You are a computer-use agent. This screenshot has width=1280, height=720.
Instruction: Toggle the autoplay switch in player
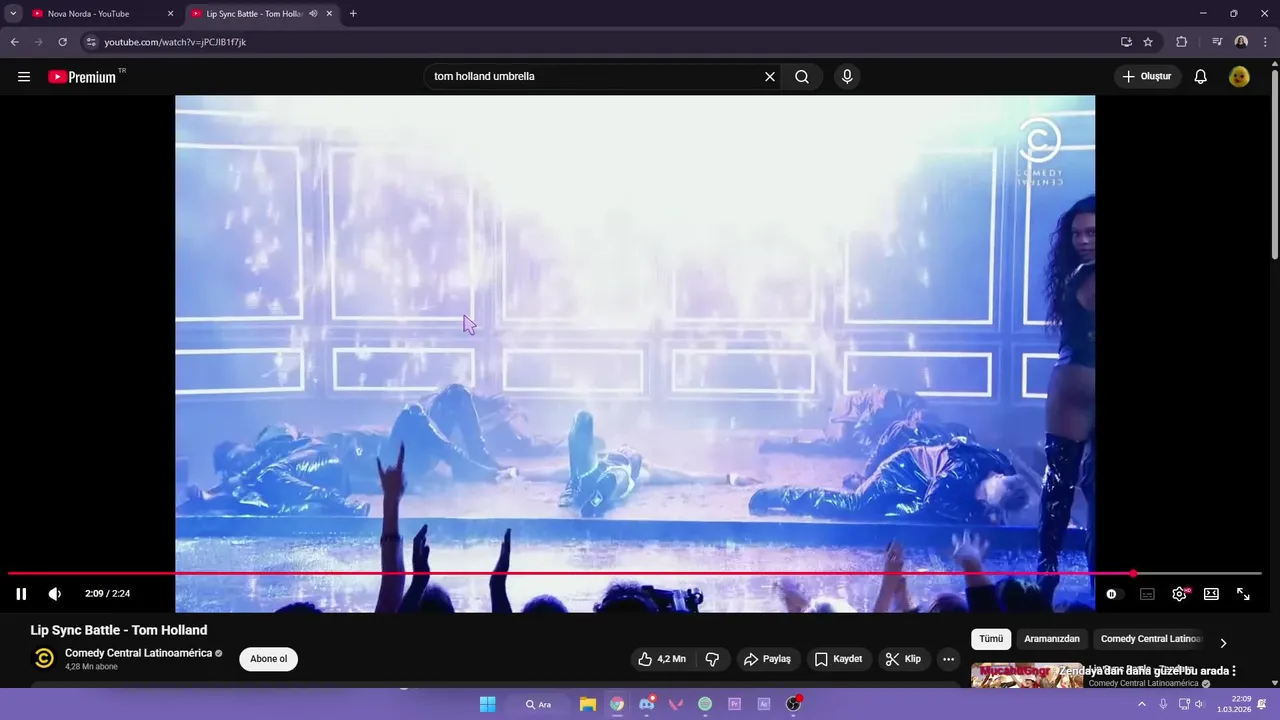1115,594
